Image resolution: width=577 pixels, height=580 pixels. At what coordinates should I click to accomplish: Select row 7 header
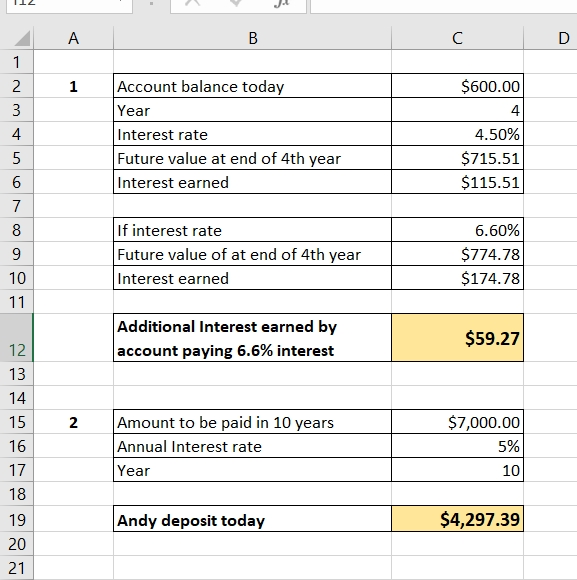tap(16, 206)
